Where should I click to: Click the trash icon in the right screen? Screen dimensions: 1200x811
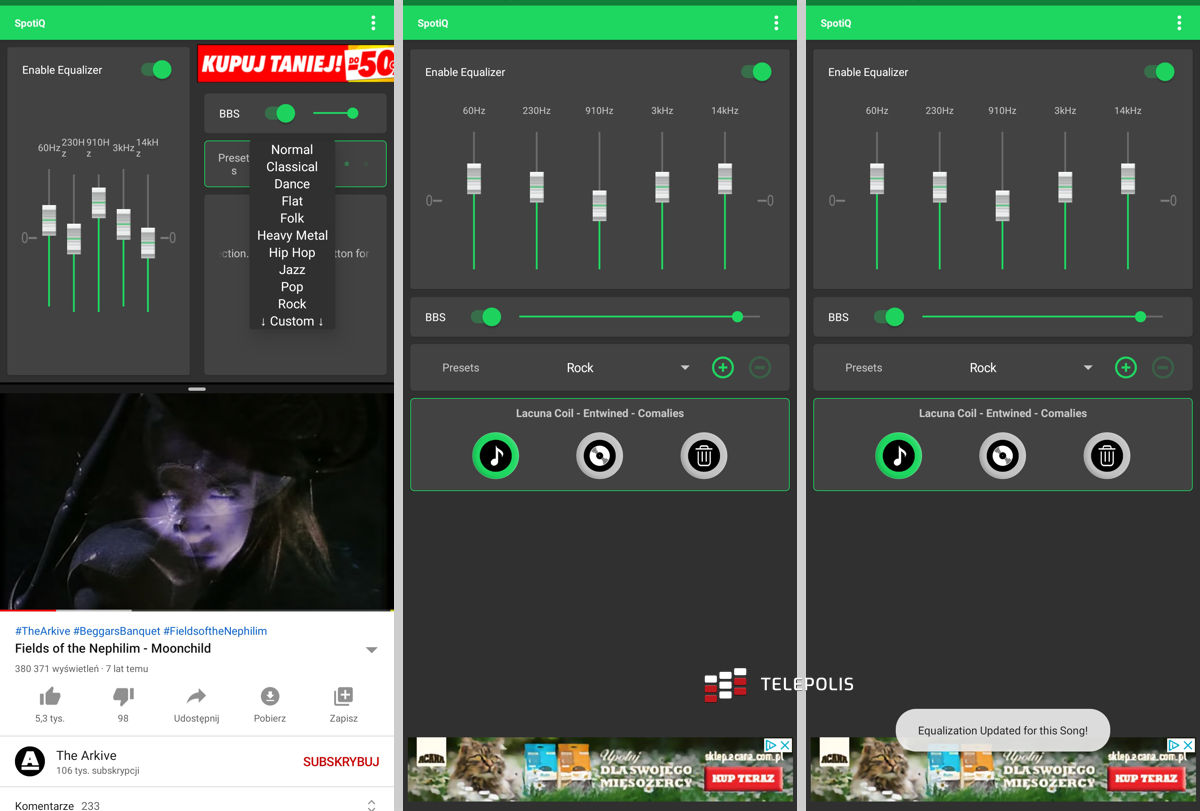click(x=1106, y=456)
